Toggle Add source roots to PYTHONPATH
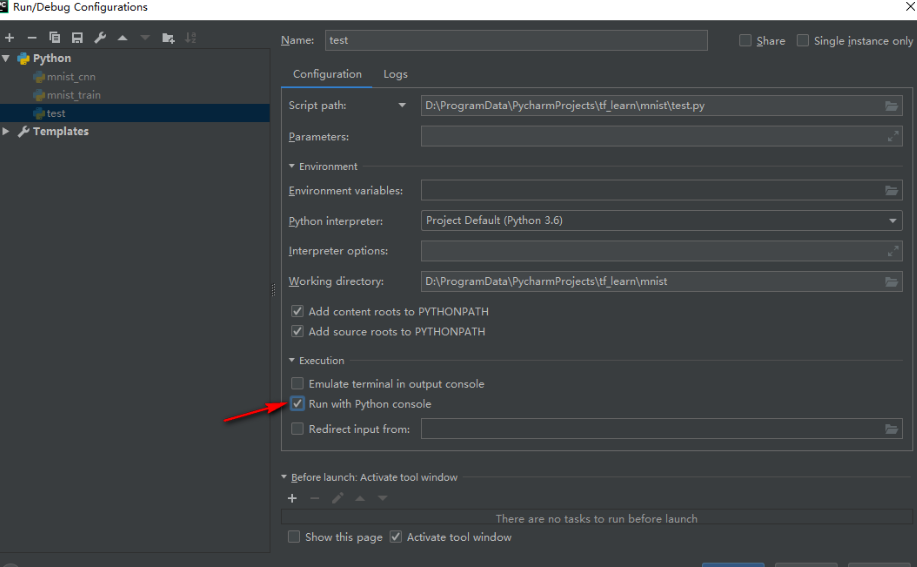 tap(297, 331)
